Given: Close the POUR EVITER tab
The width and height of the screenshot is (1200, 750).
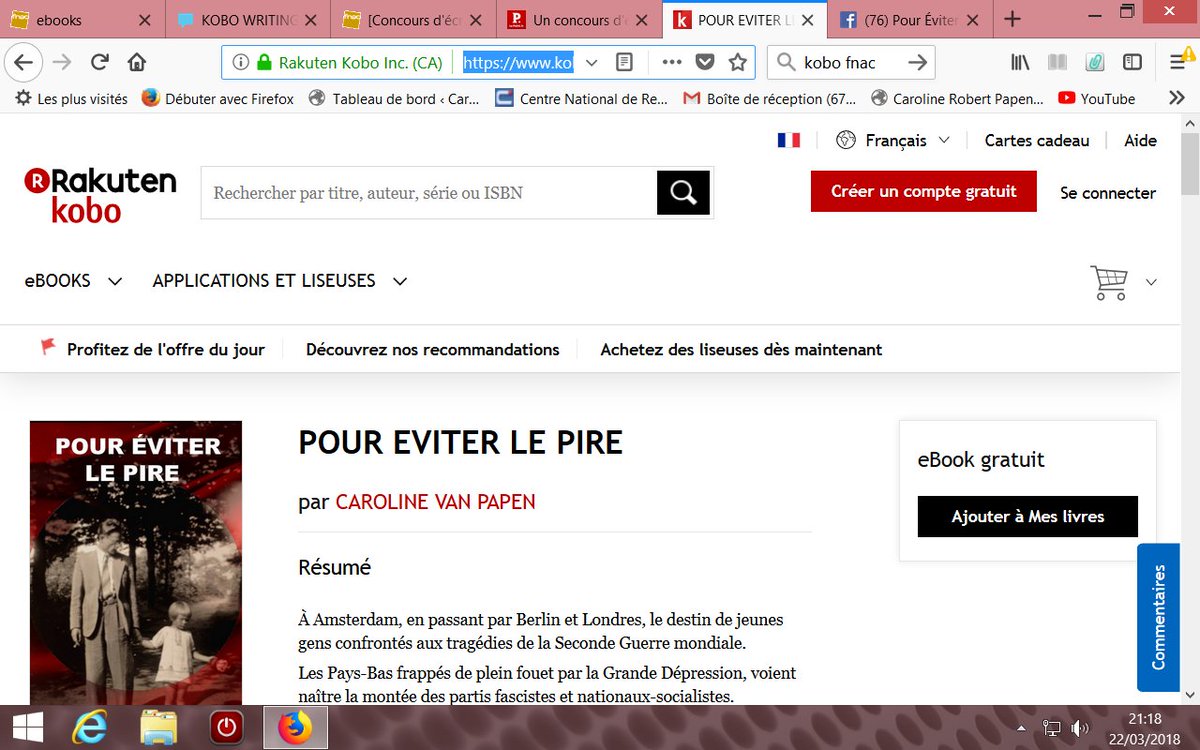Looking at the screenshot, I should pyautogui.click(x=807, y=19).
